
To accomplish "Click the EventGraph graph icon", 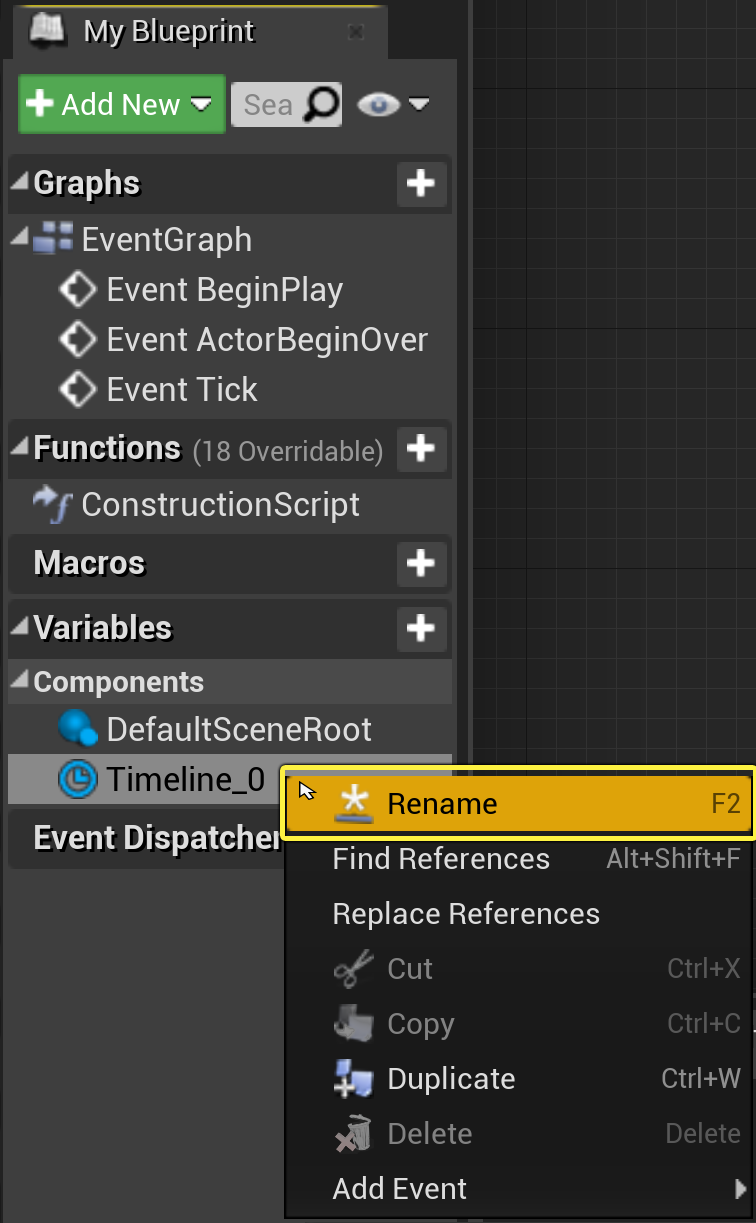I will pos(53,239).
